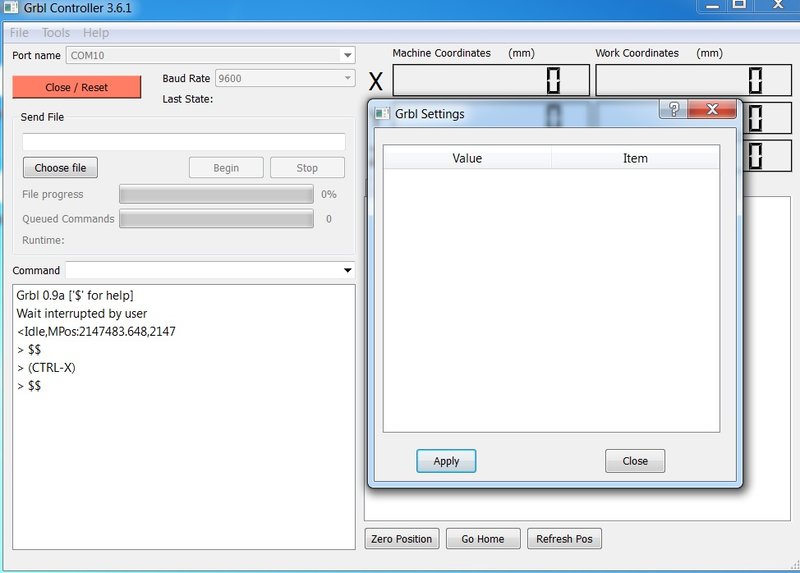Click the Send File path field
Screen dimensions: 800x573
point(184,142)
